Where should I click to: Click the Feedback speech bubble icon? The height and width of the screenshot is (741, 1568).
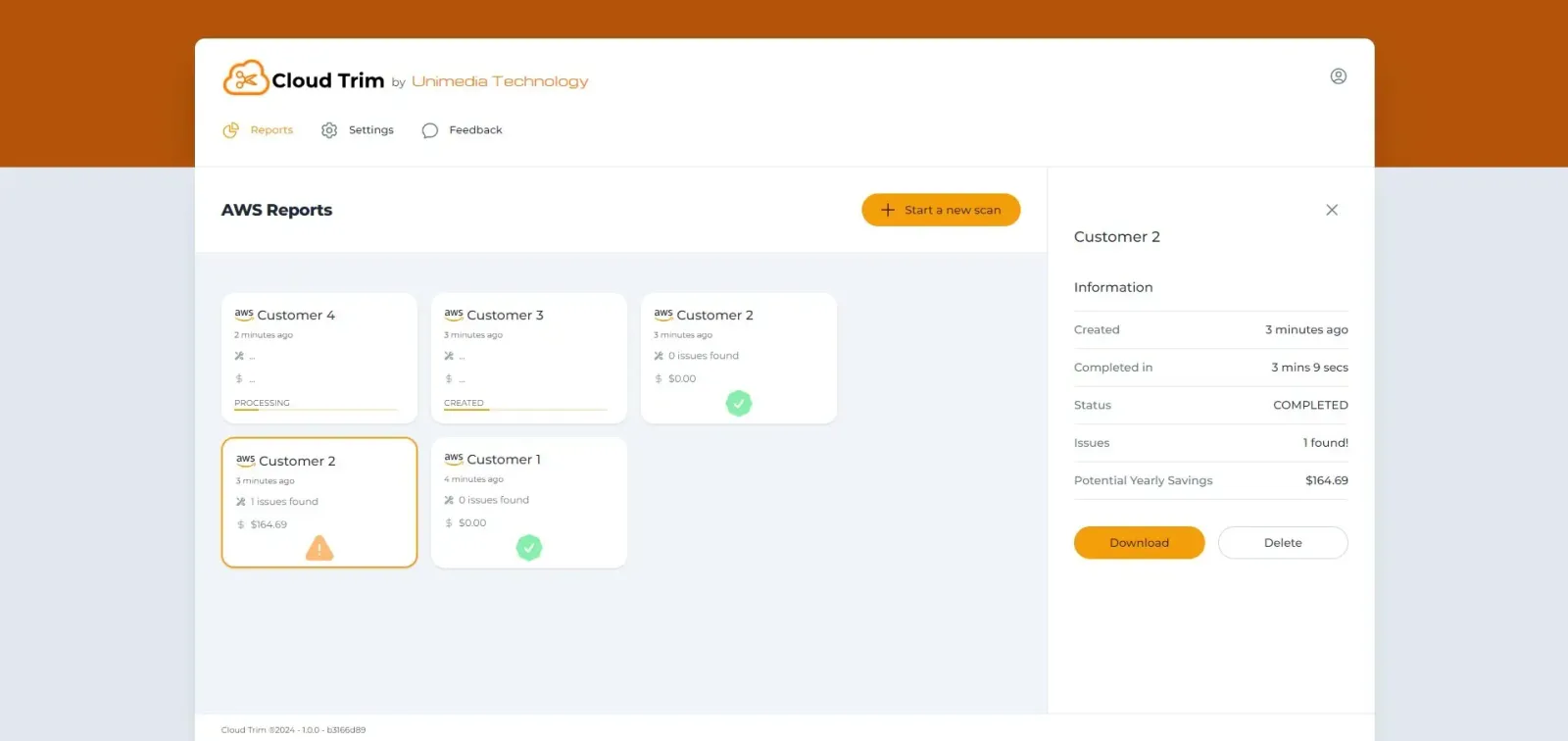[429, 130]
